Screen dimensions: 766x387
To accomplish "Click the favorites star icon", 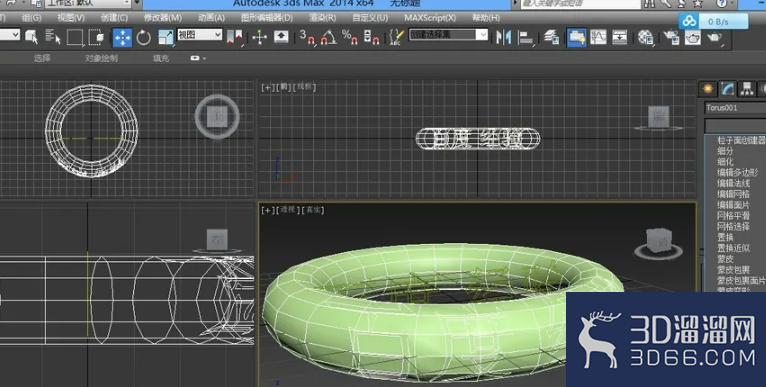I will pyautogui.click(x=698, y=3).
